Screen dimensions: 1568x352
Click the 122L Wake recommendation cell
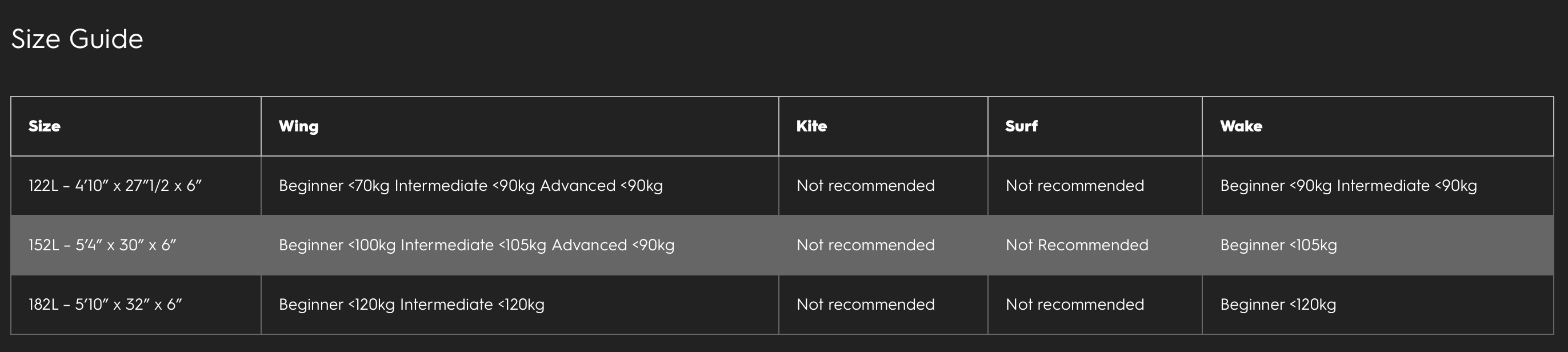pos(1348,186)
